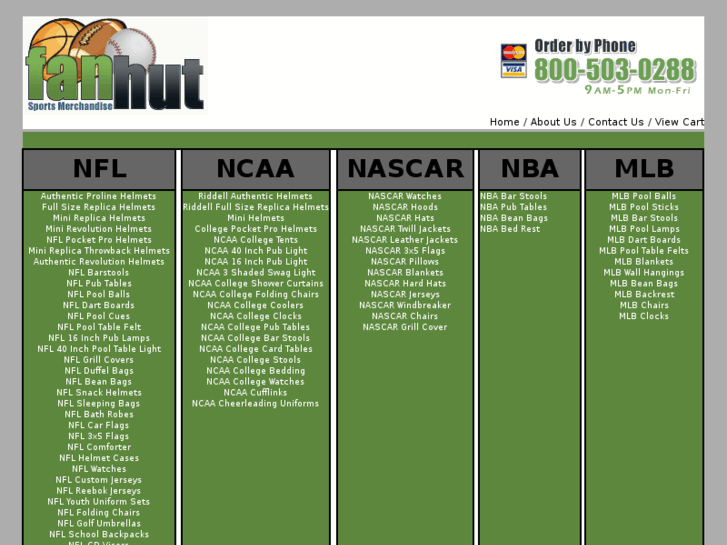The image size is (727, 545).
Task: Open Authentic Proline Helmets
Action: coord(98,196)
